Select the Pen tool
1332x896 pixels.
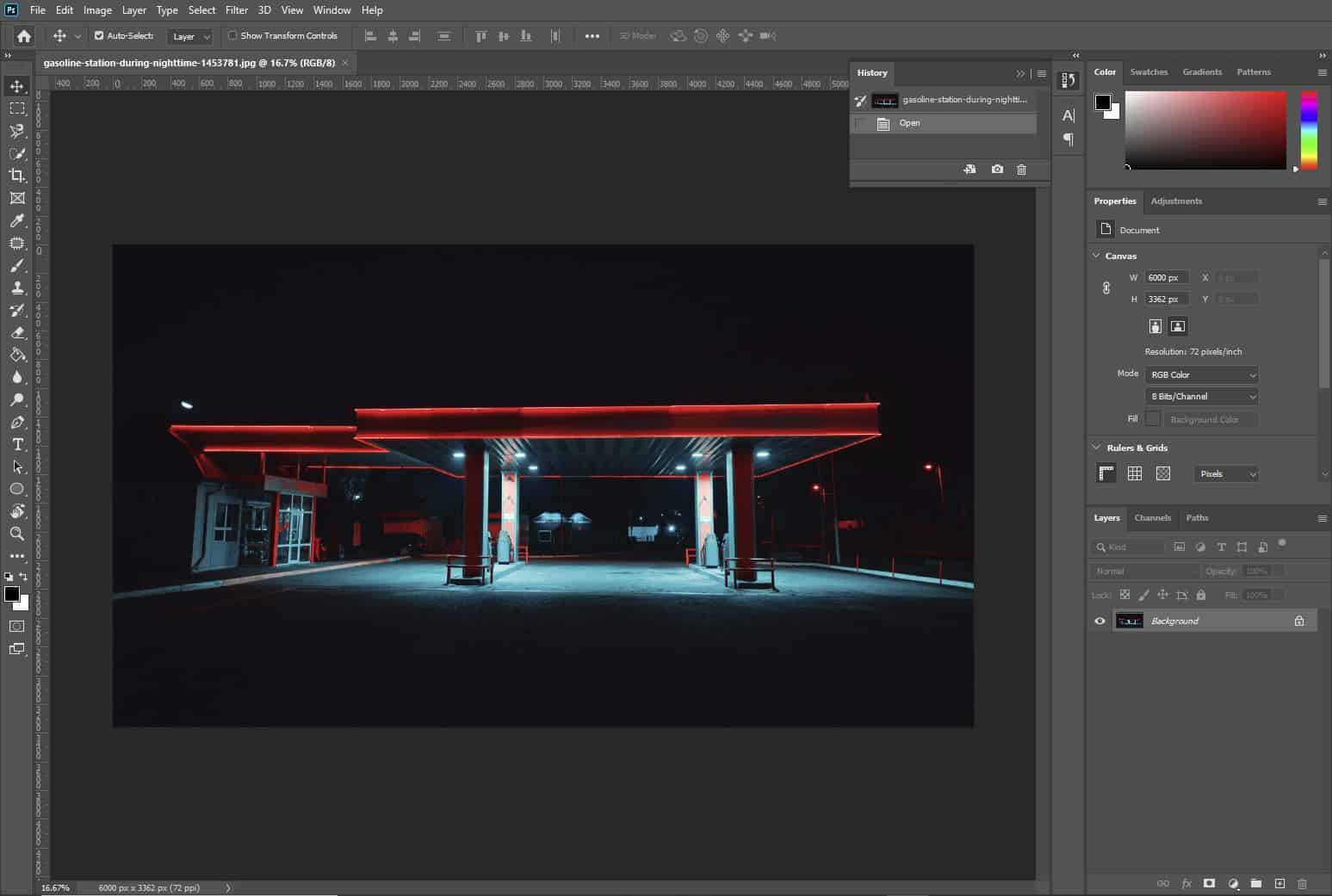pyautogui.click(x=16, y=422)
